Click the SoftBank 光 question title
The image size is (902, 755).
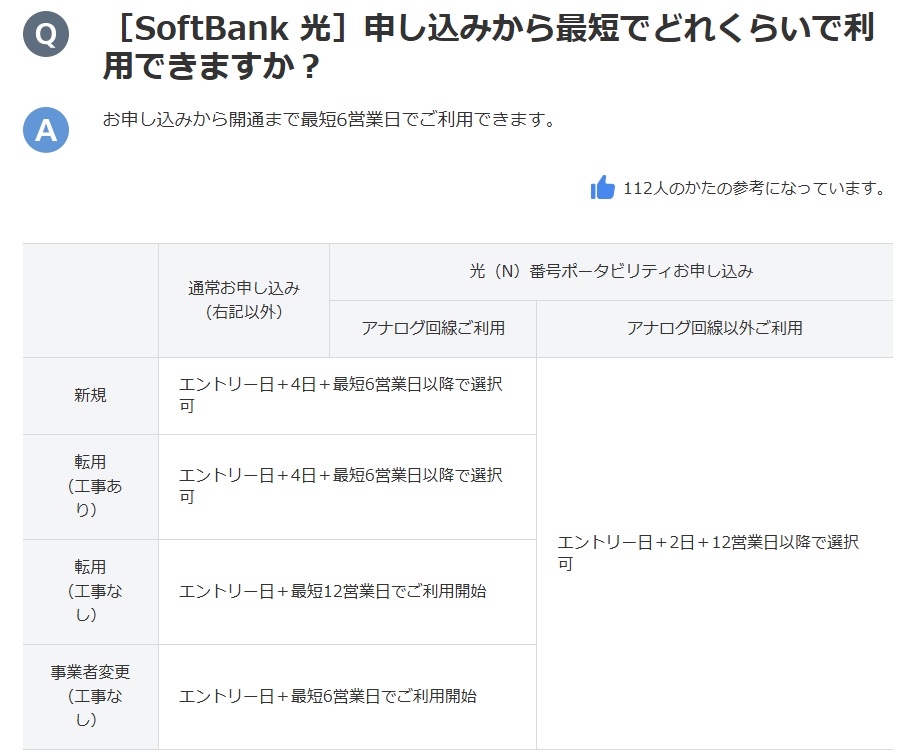pyautogui.click(x=488, y=47)
